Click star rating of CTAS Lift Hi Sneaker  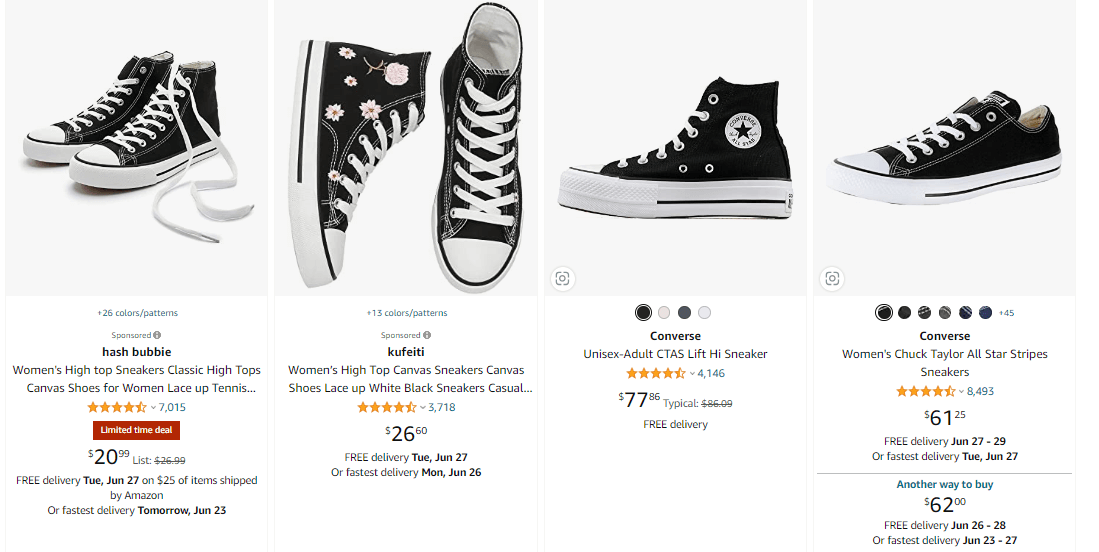656,374
